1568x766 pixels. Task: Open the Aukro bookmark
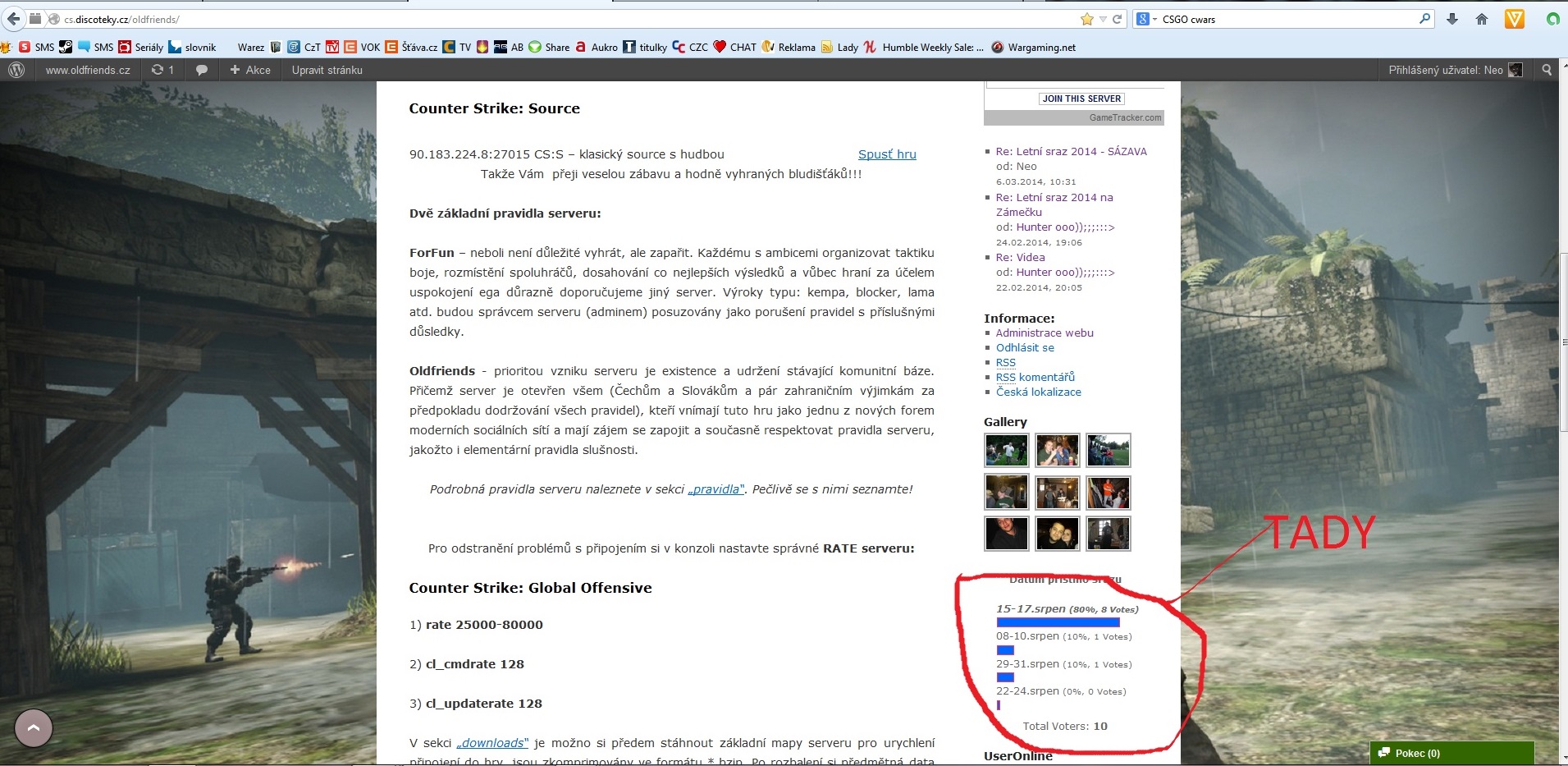click(x=597, y=47)
